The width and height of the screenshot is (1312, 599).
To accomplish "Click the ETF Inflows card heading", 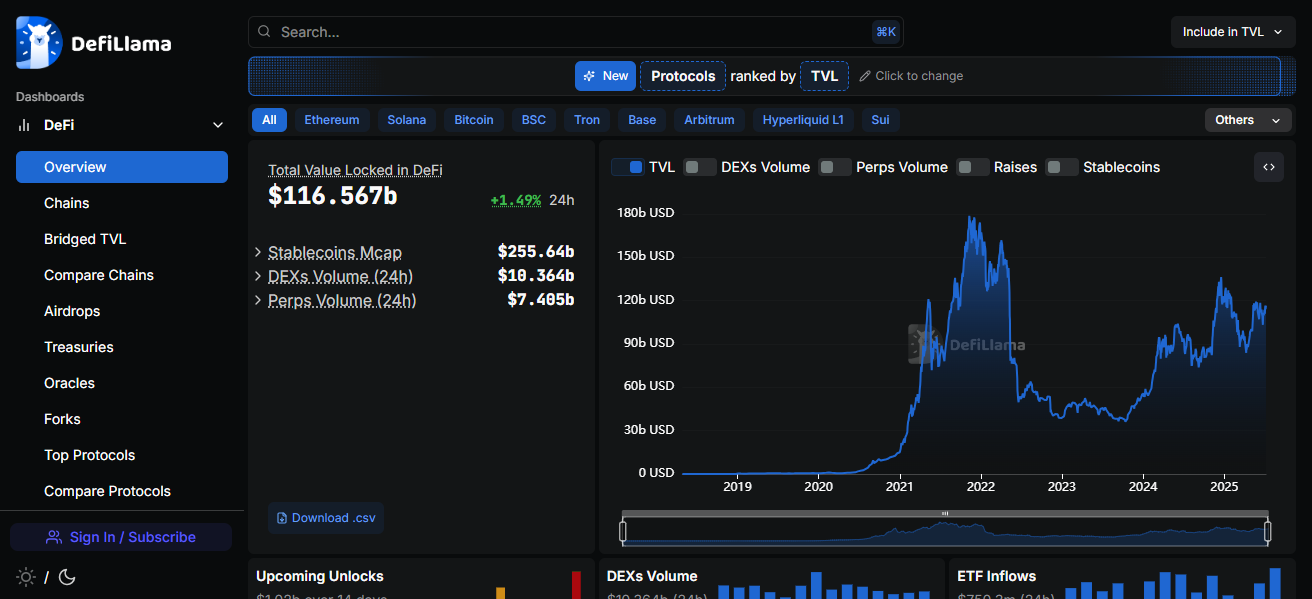I will (997, 576).
